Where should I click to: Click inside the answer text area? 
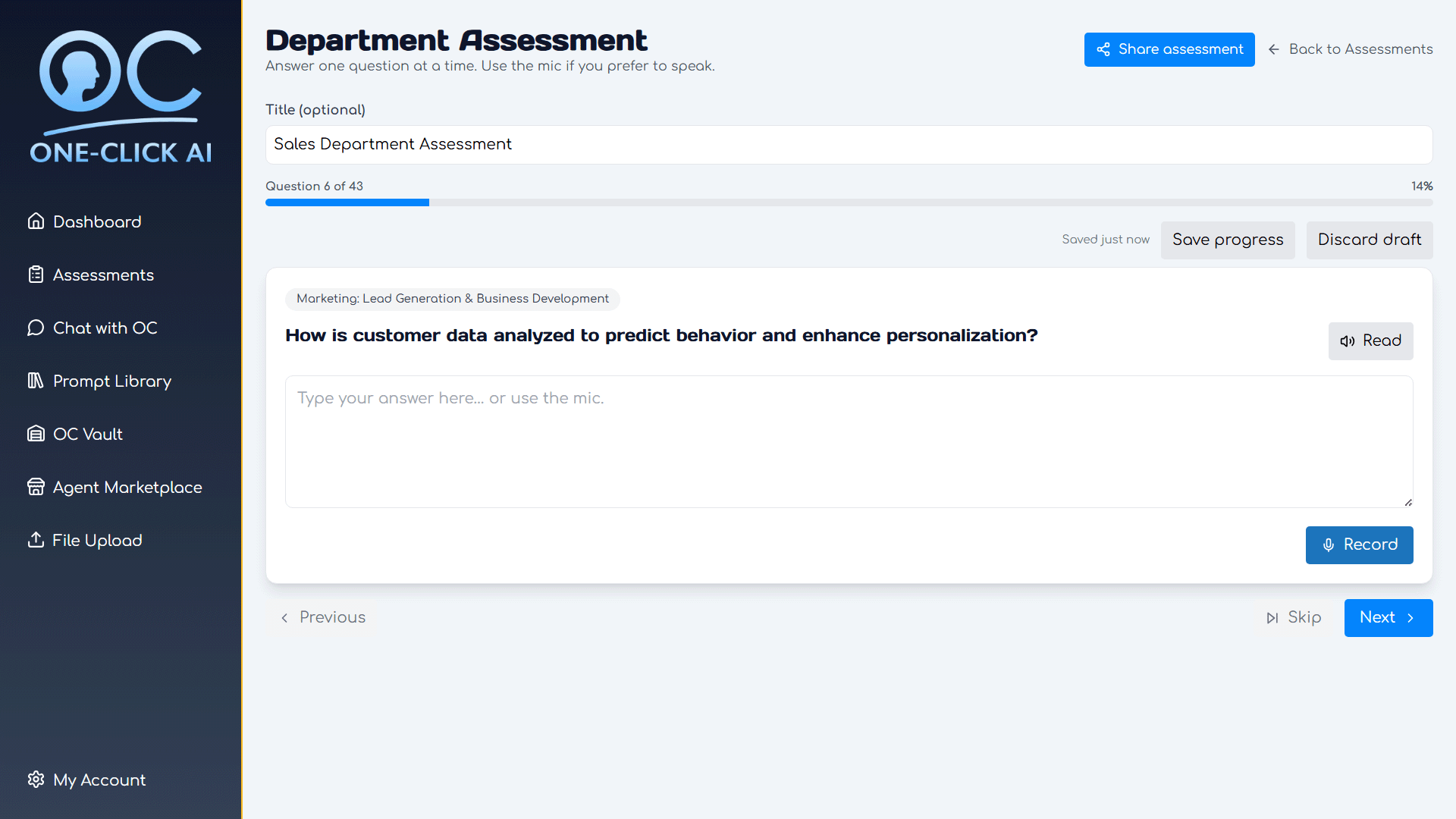849,441
